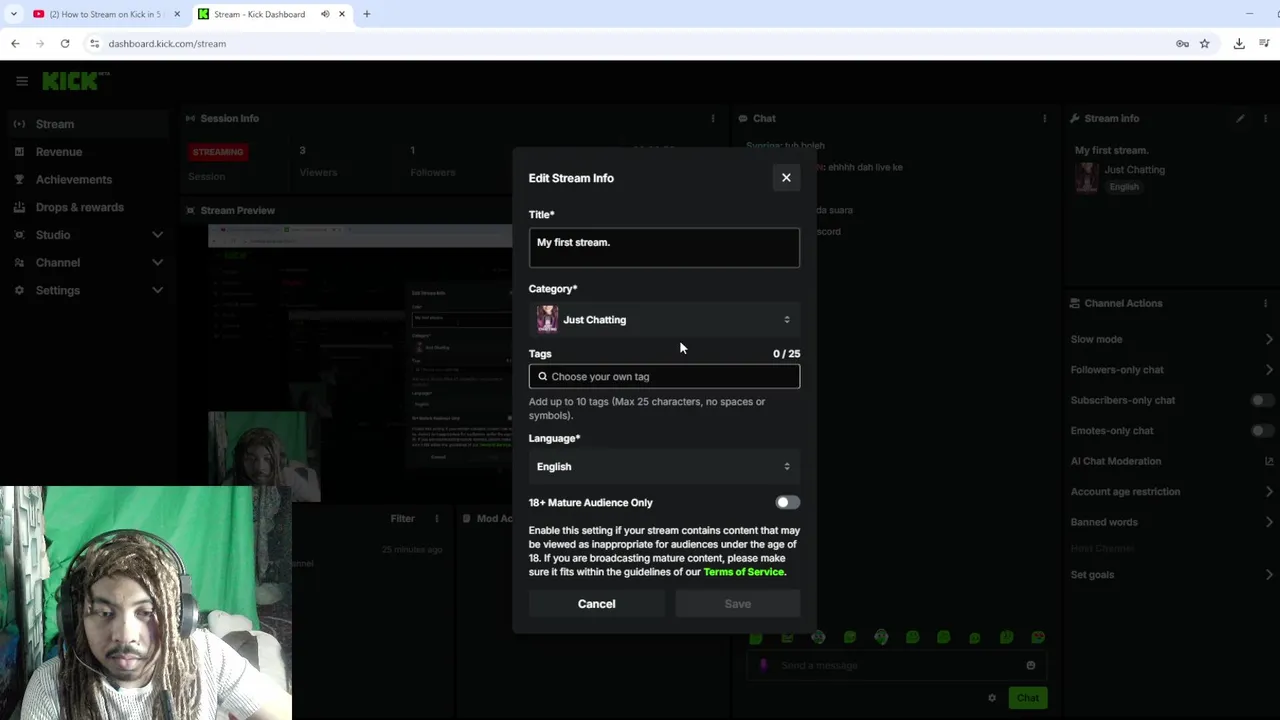Viewport: 1280px width, 720px height.
Task: Click the Just Chatting thumbnail in the dialog
Action: [547, 319]
